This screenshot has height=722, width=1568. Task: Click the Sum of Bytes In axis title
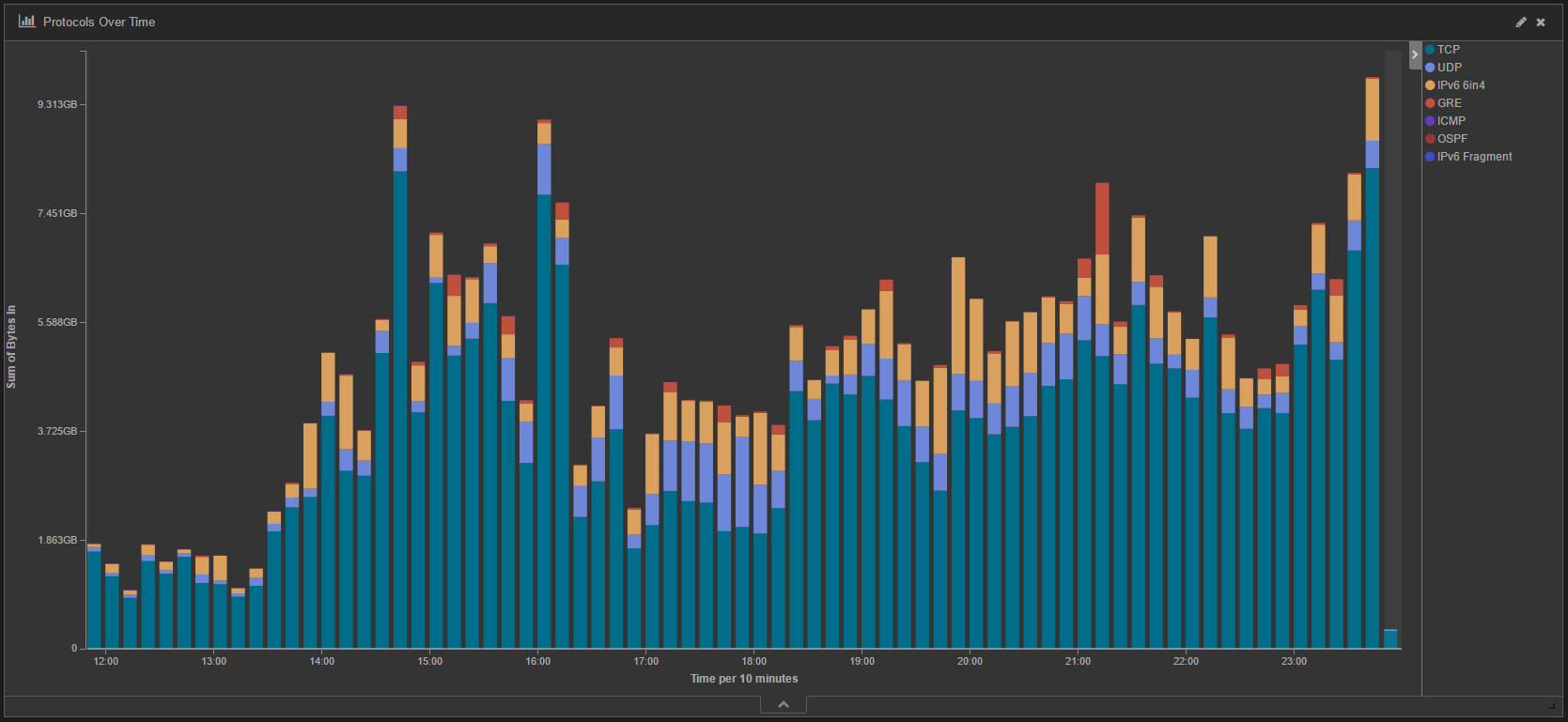(x=11, y=346)
